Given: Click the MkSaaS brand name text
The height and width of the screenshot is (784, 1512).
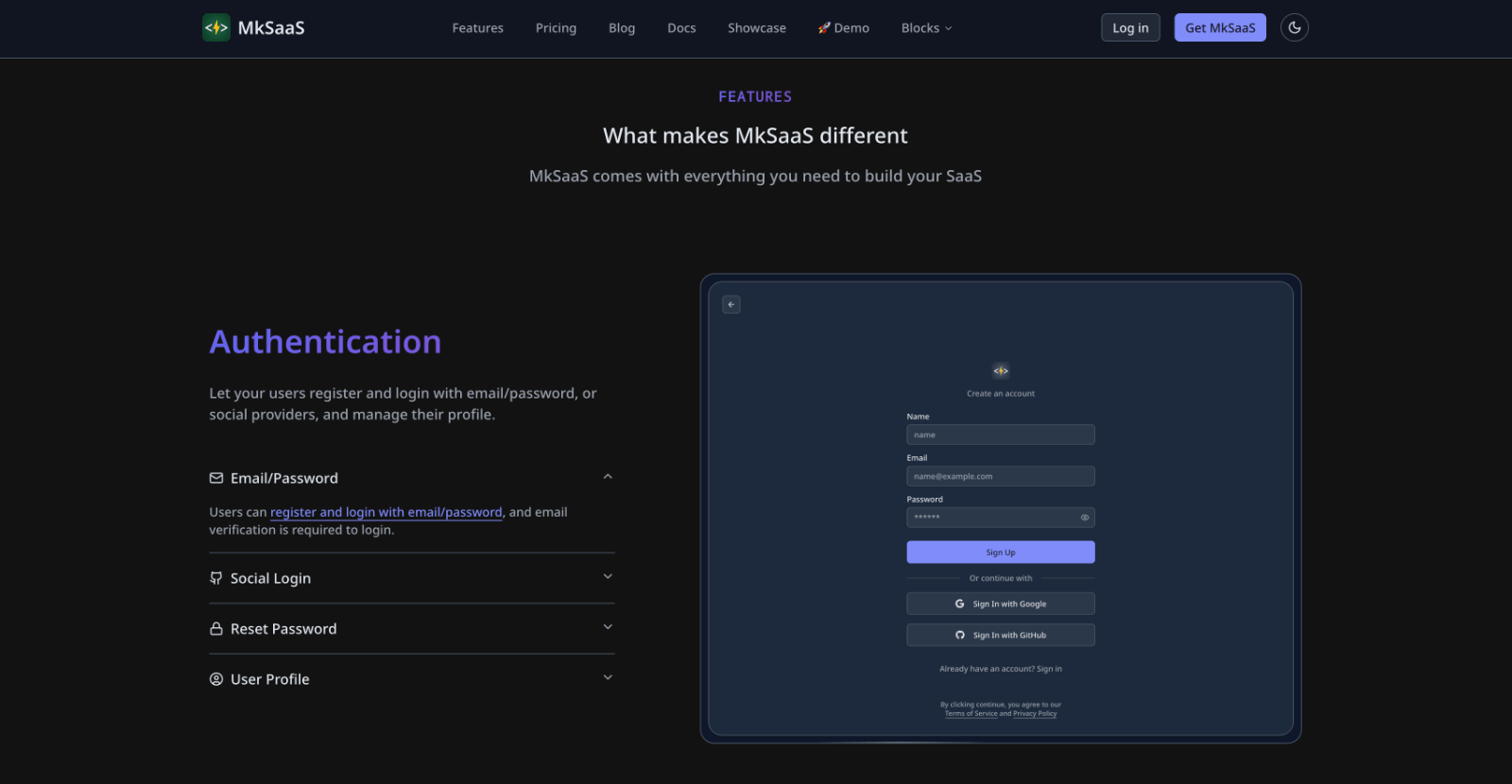Looking at the screenshot, I should point(271,27).
